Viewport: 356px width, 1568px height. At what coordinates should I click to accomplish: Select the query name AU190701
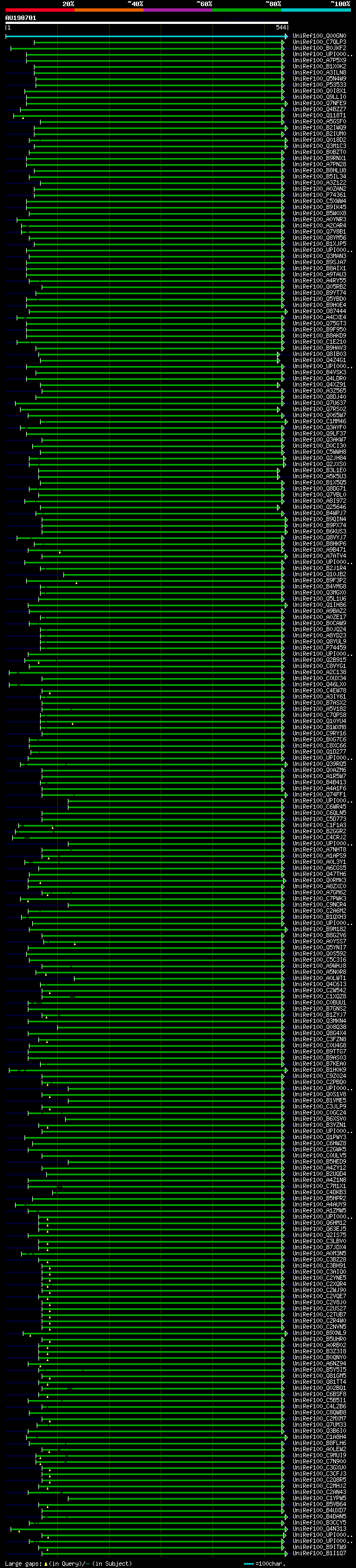(x=21, y=18)
